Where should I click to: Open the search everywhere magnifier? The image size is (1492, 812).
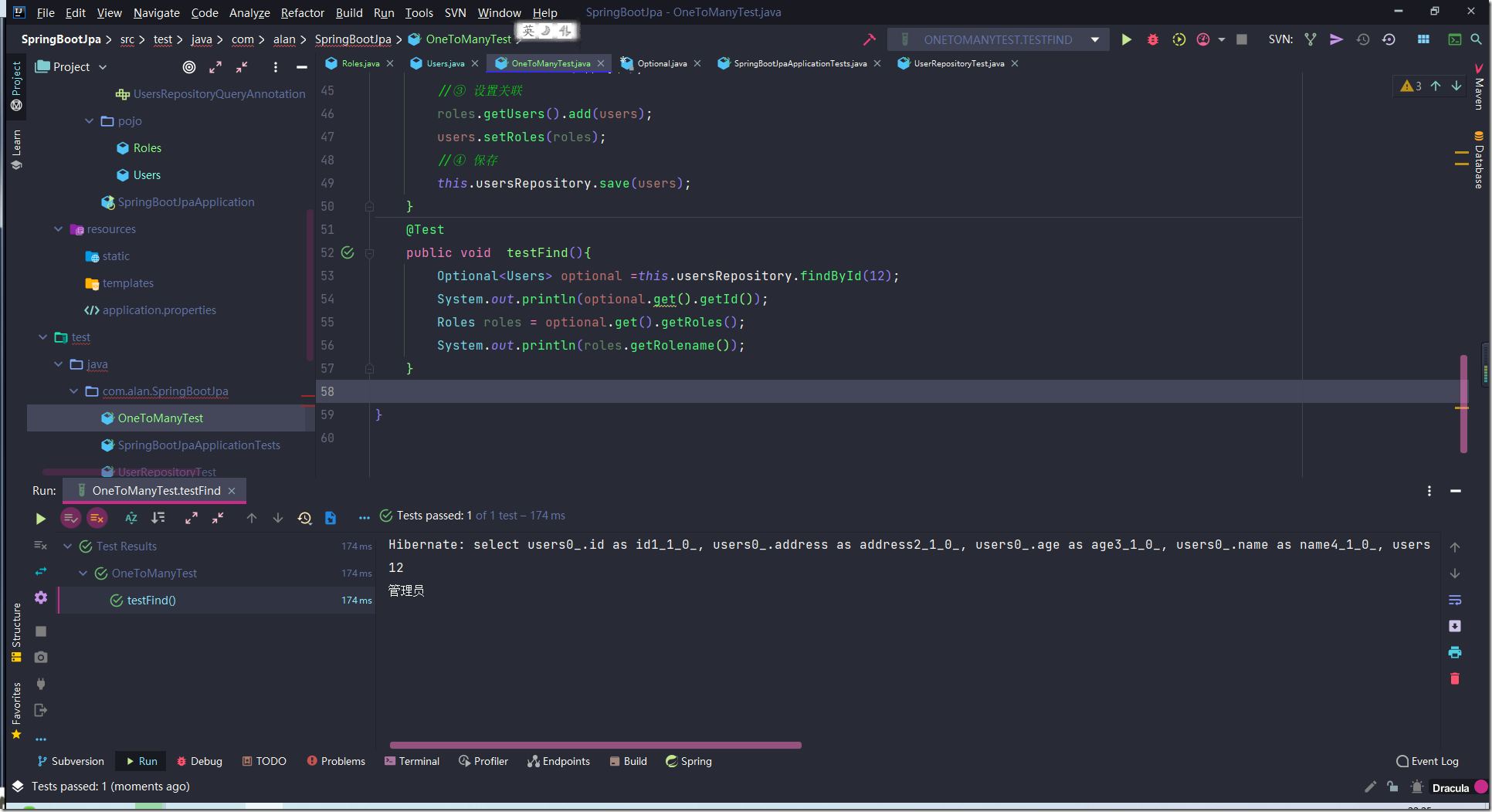click(1477, 39)
